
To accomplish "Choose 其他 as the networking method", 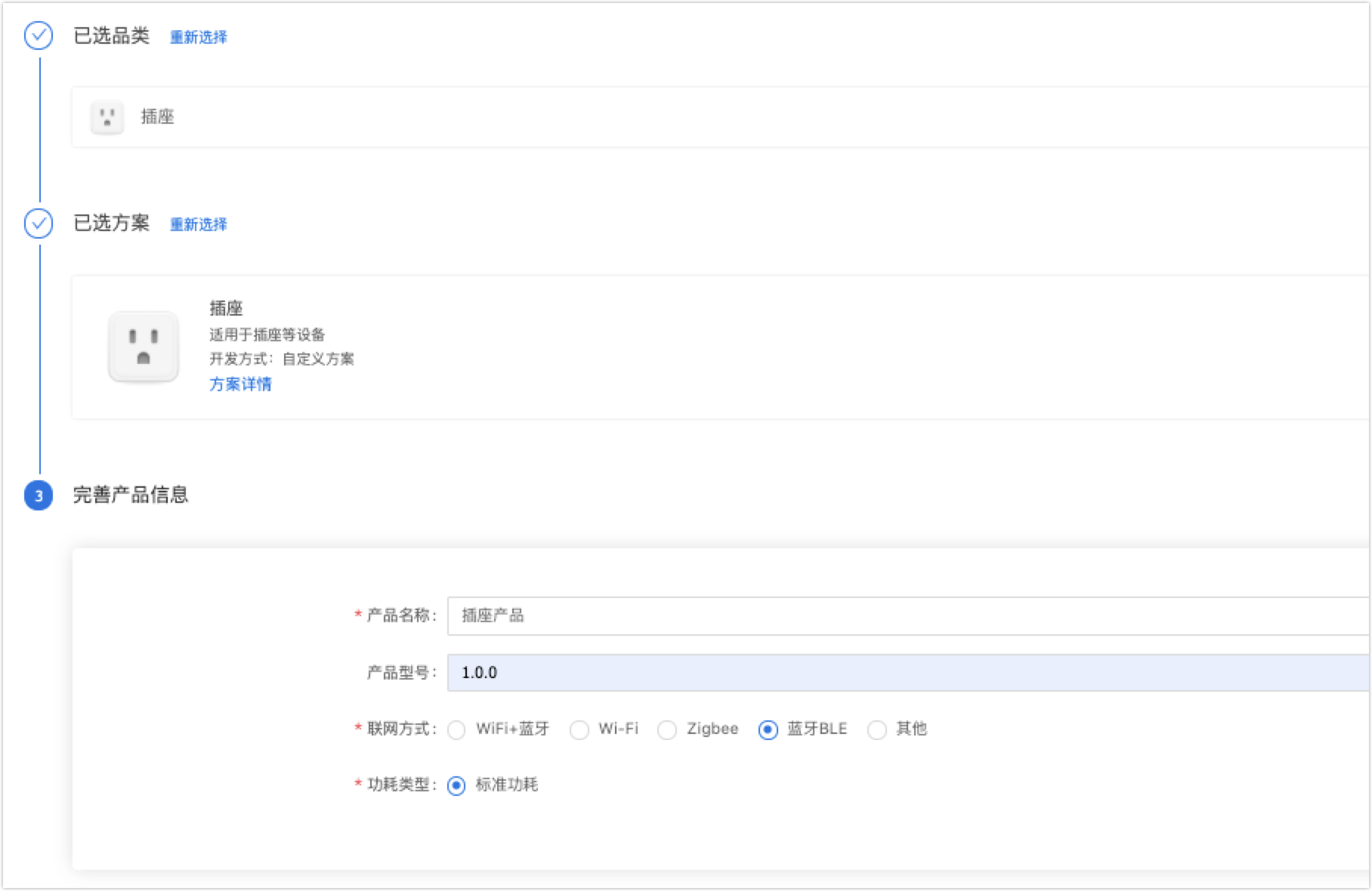I will point(877,730).
